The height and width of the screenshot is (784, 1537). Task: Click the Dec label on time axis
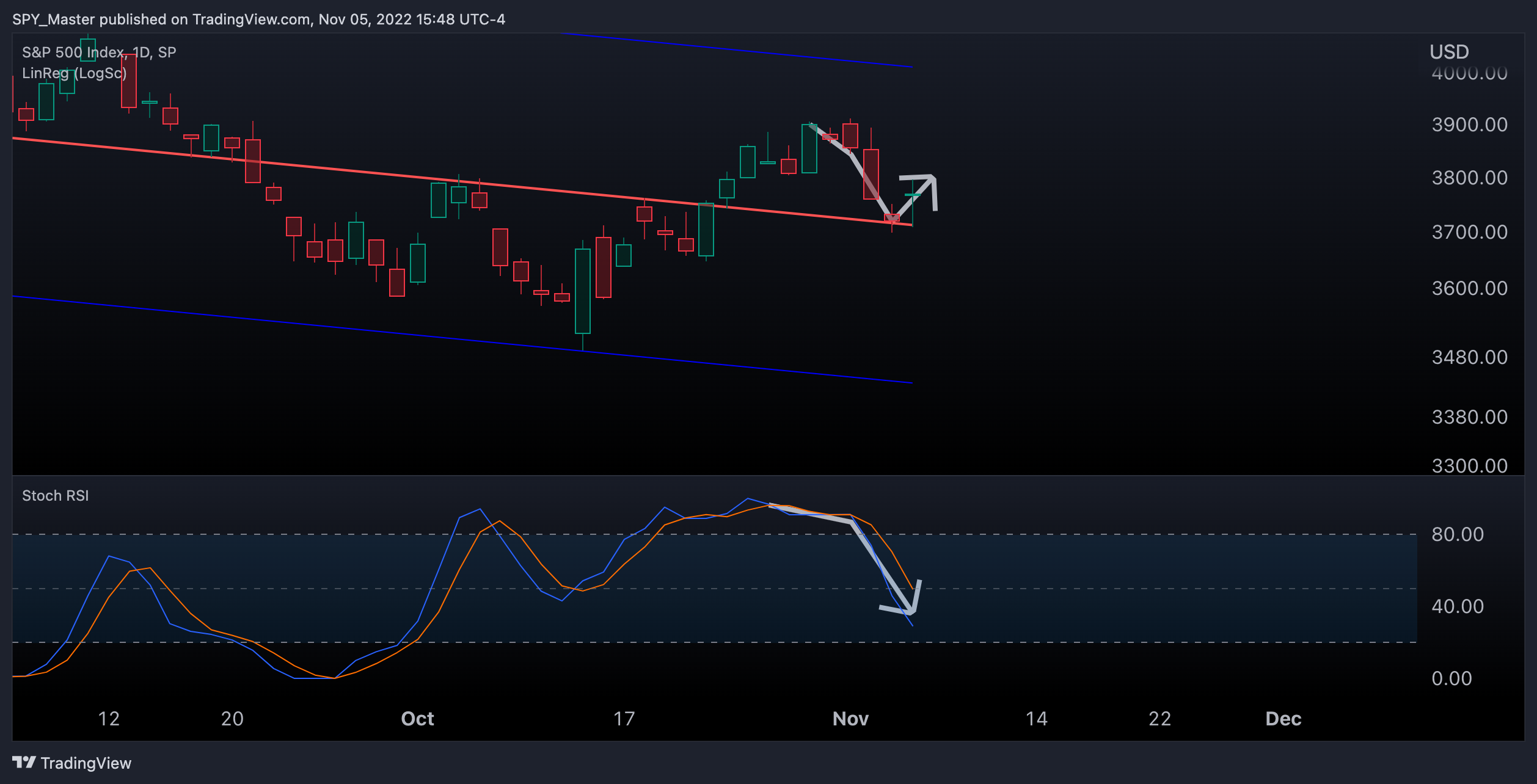[x=1283, y=719]
